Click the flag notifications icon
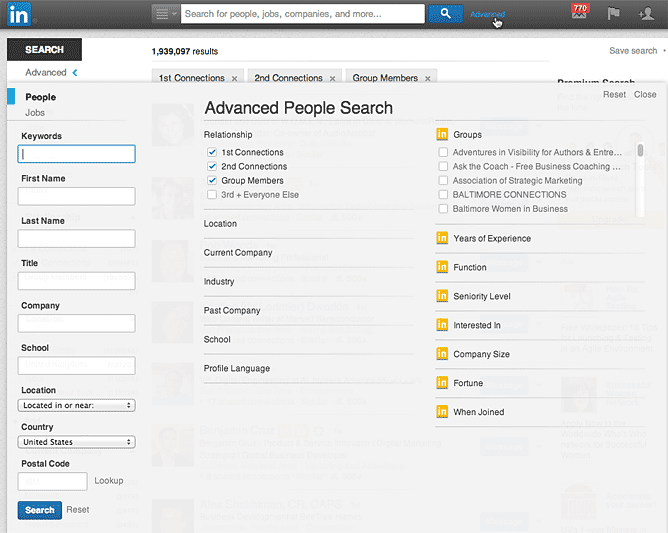The image size is (668, 533). tap(613, 14)
